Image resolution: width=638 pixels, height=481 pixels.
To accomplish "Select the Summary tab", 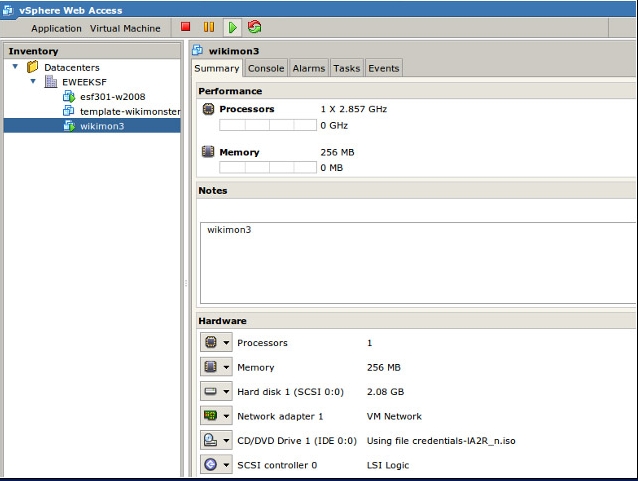I will (x=217, y=68).
